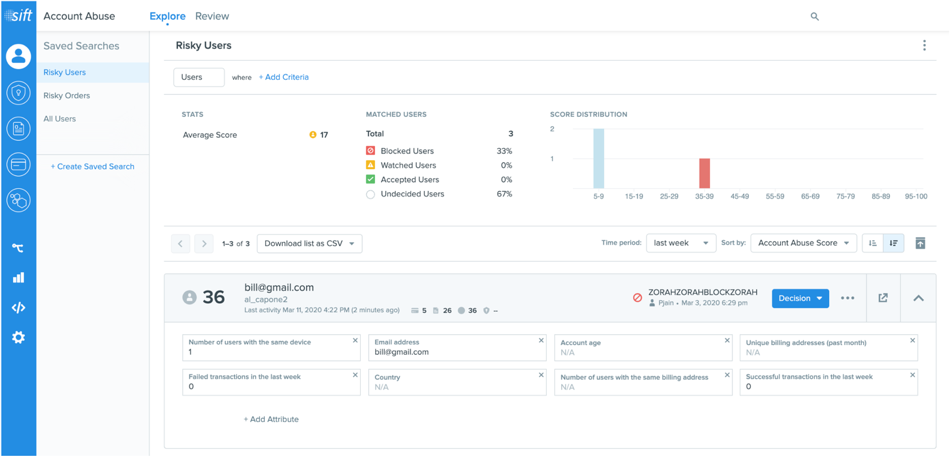This screenshot has height=456, width=952.
Task: Open the credit card sidebar icon
Action: 18,164
